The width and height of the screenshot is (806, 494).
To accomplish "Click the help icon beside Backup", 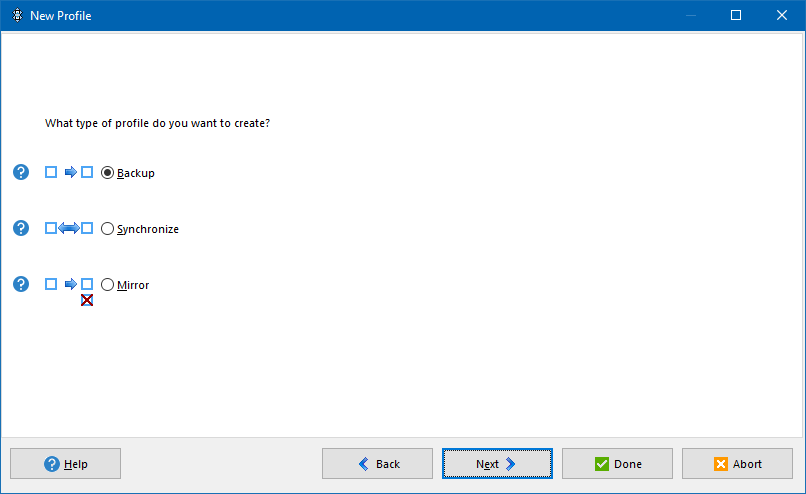I will click(21, 172).
